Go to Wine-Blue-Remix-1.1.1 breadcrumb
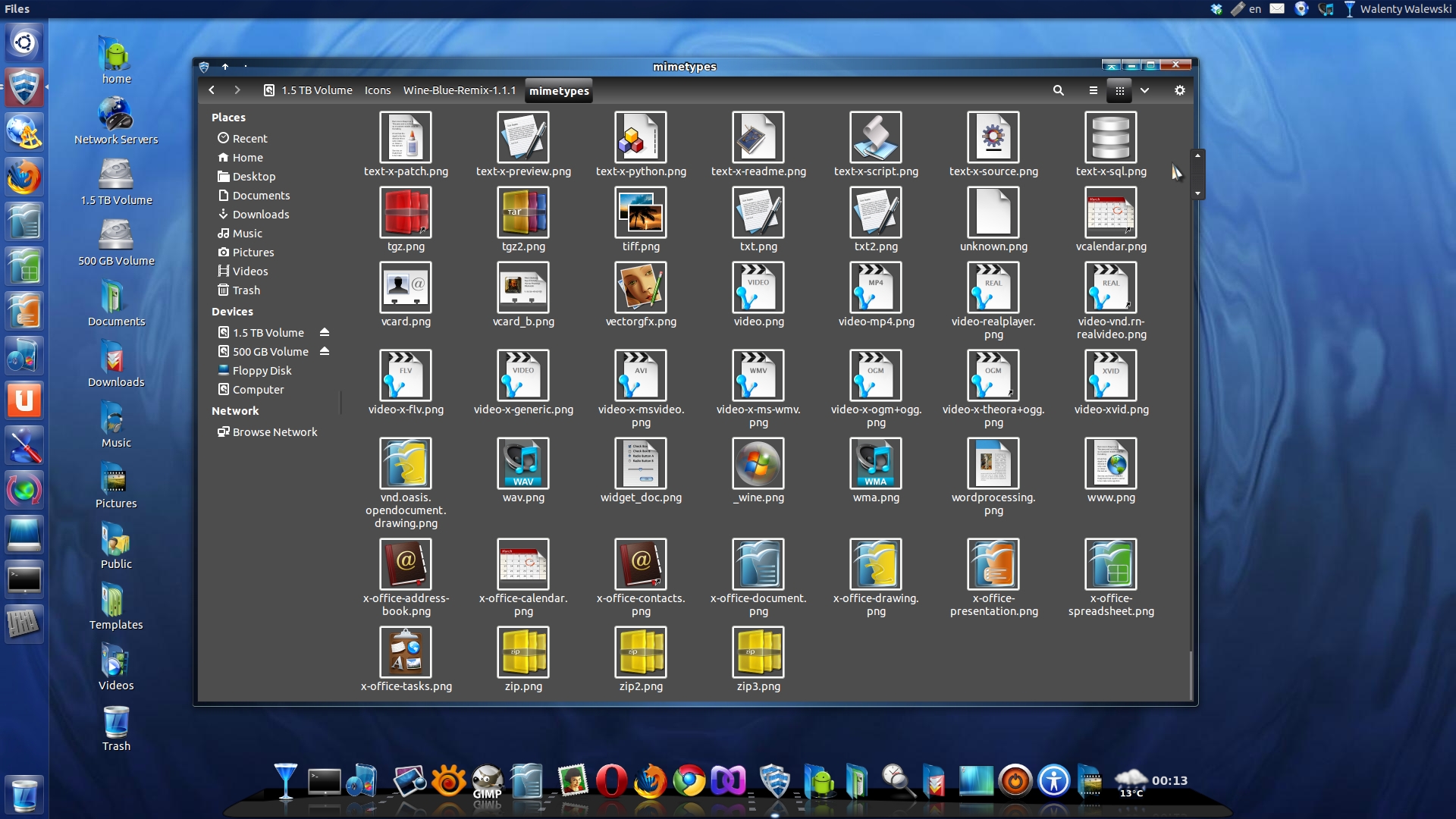The width and height of the screenshot is (1456, 819). (460, 90)
